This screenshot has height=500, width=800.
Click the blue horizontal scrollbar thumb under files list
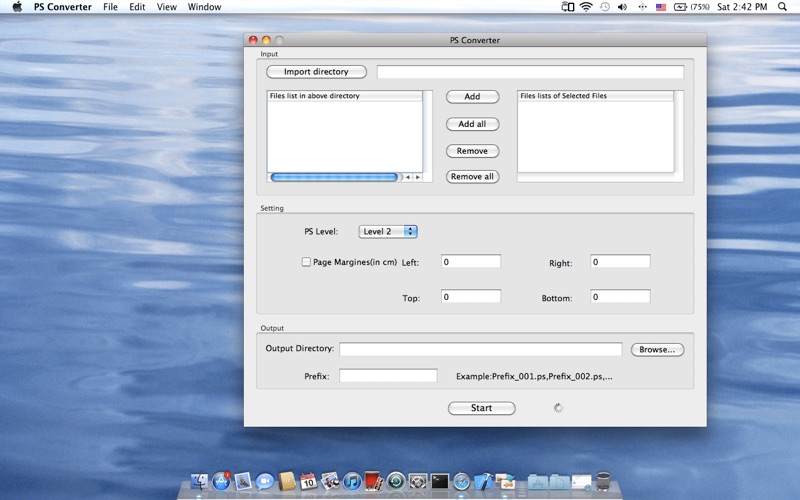point(334,177)
